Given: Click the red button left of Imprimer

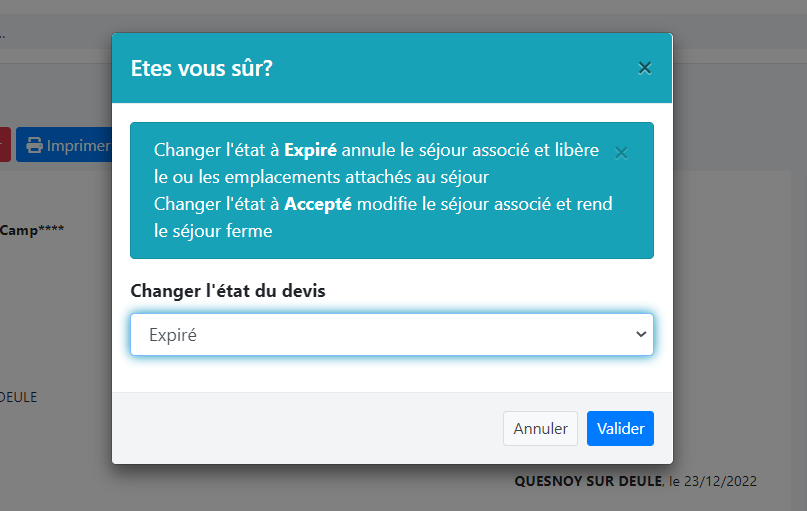Looking at the screenshot, I should tap(4, 145).
